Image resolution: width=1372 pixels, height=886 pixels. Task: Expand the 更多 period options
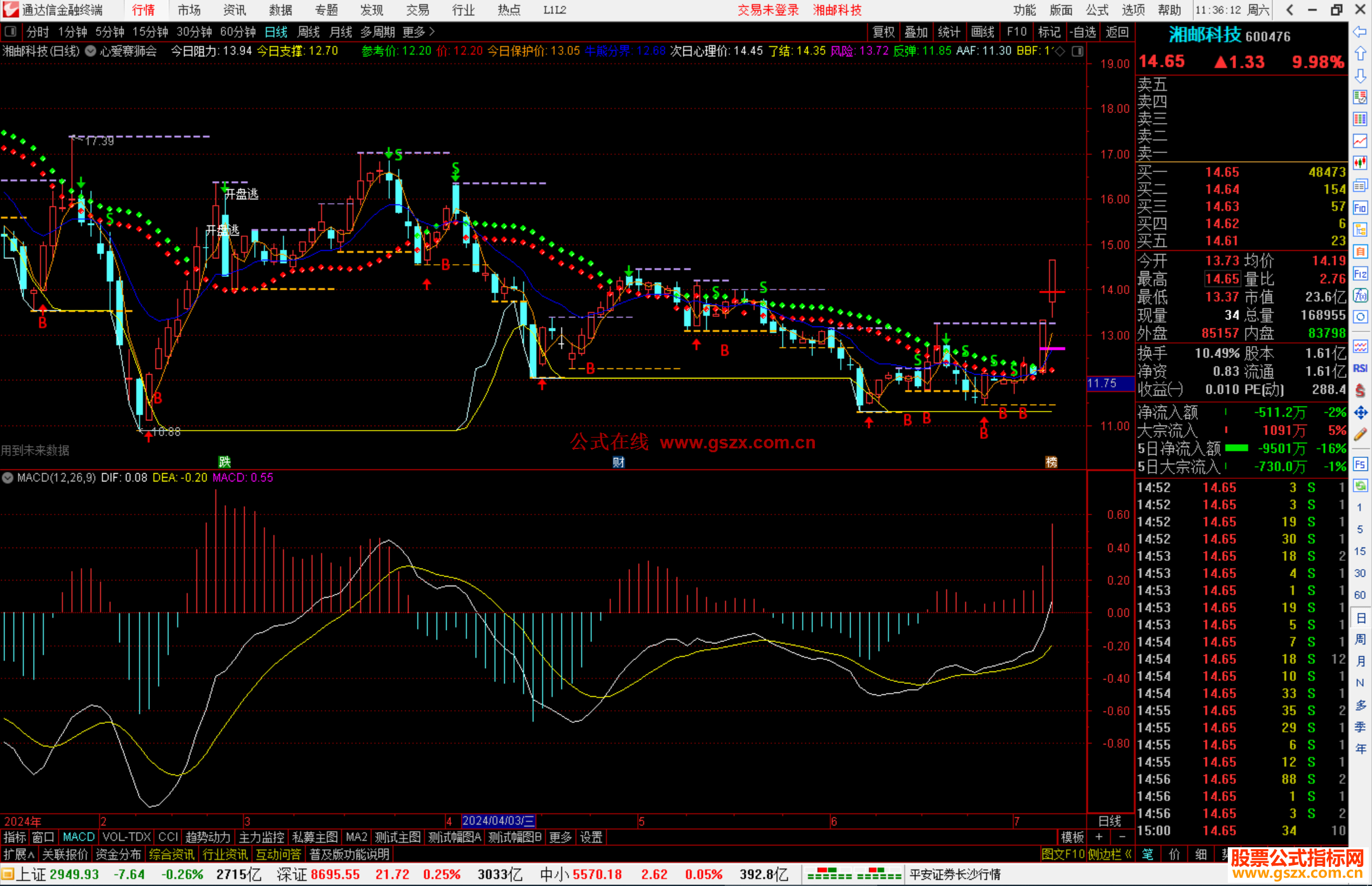pos(418,32)
